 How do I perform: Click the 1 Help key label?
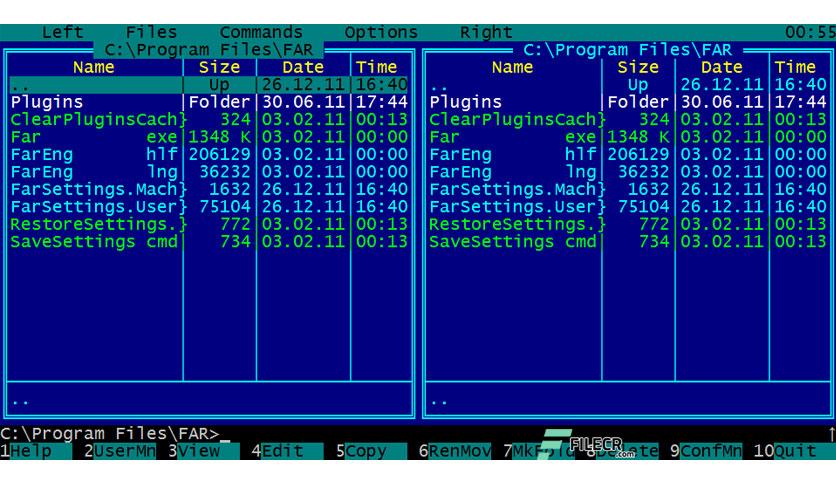(36, 451)
